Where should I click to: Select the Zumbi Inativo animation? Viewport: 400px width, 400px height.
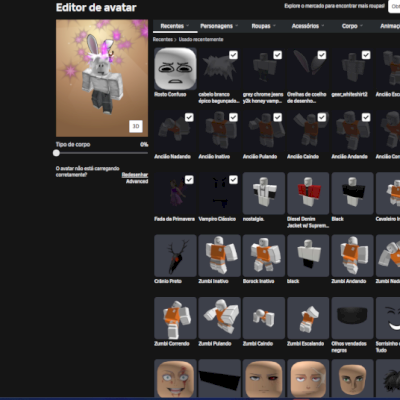pyautogui.click(x=219, y=256)
